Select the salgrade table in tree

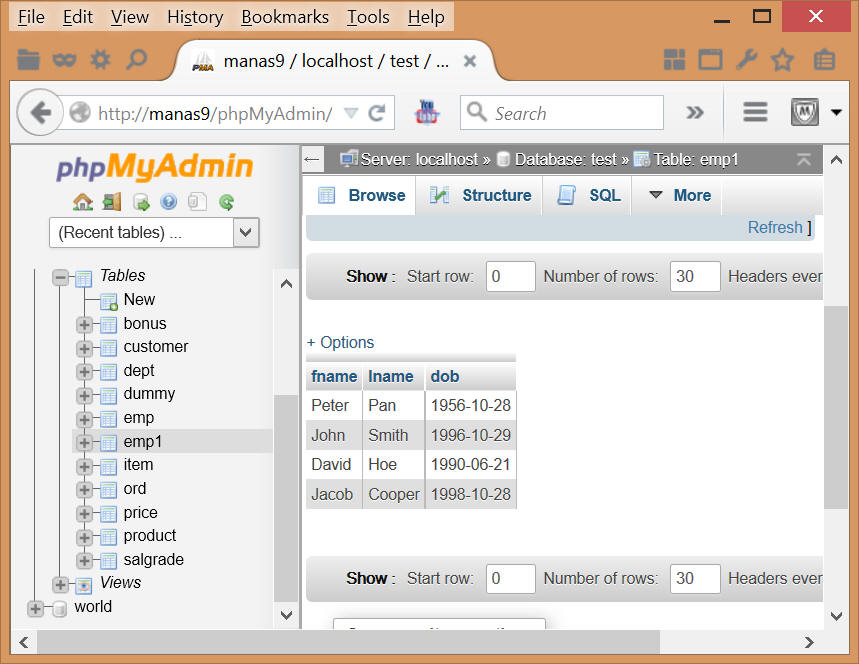pyautogui.click(x=153, y=559)
